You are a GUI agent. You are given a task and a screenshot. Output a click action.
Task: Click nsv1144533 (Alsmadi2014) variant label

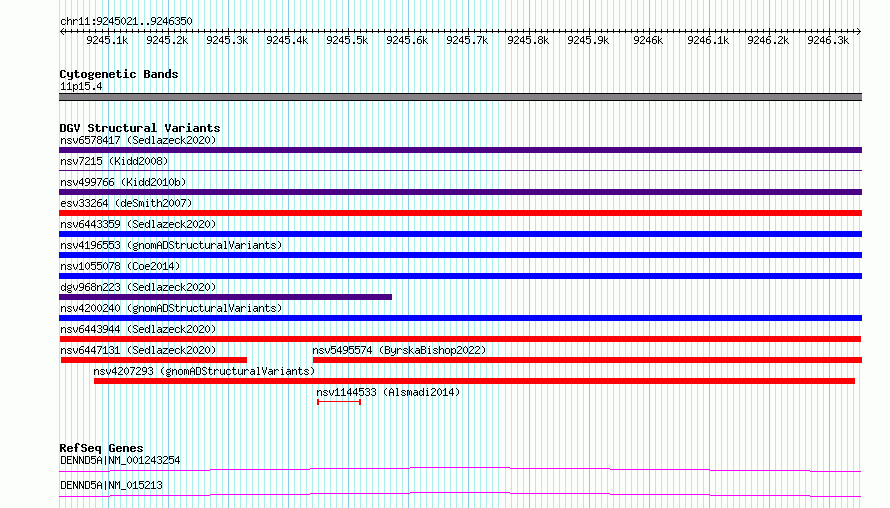point(388,392)
